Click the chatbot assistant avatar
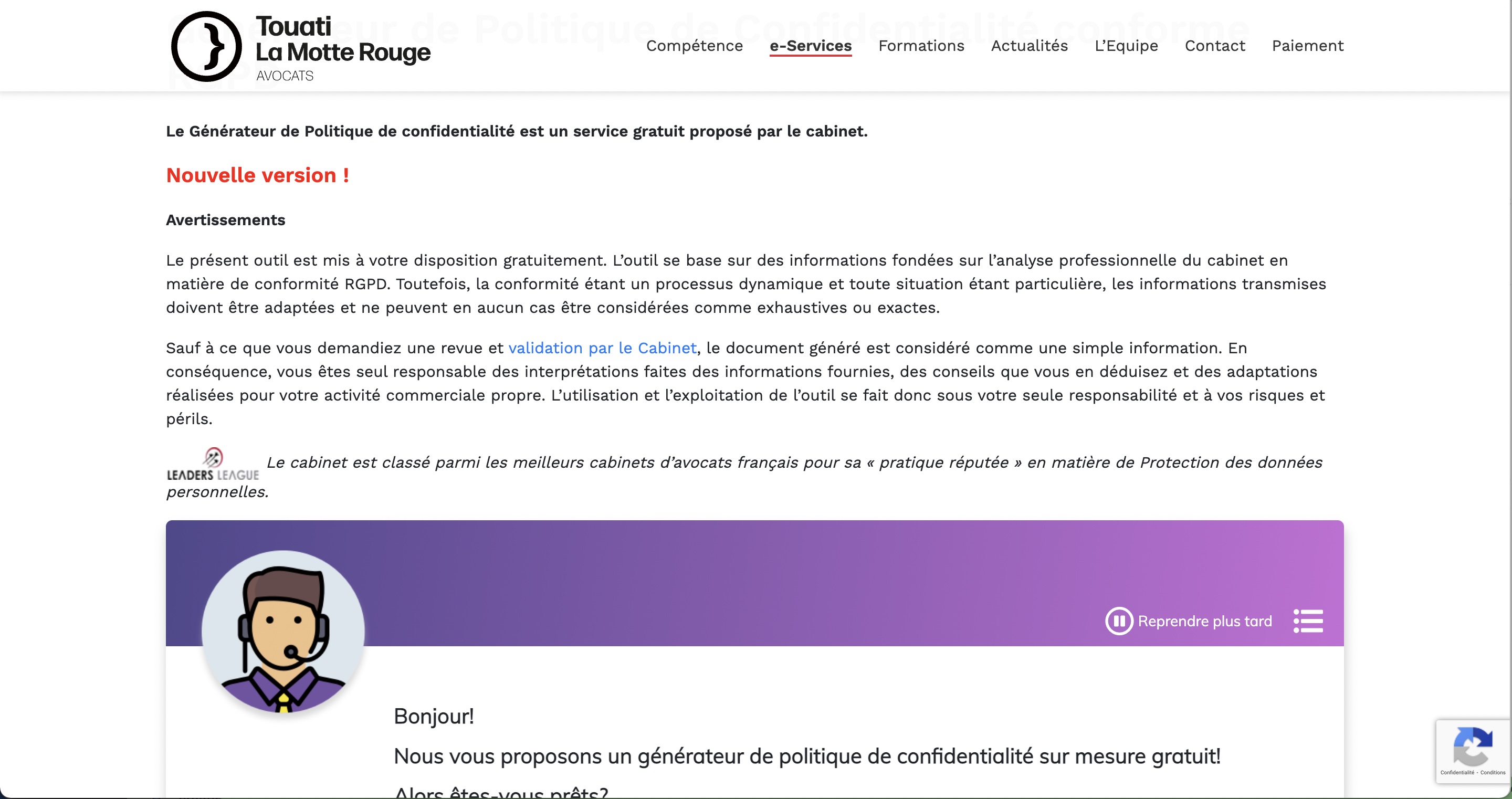Viewport: 1512px width, 799px height. (283, 632)
